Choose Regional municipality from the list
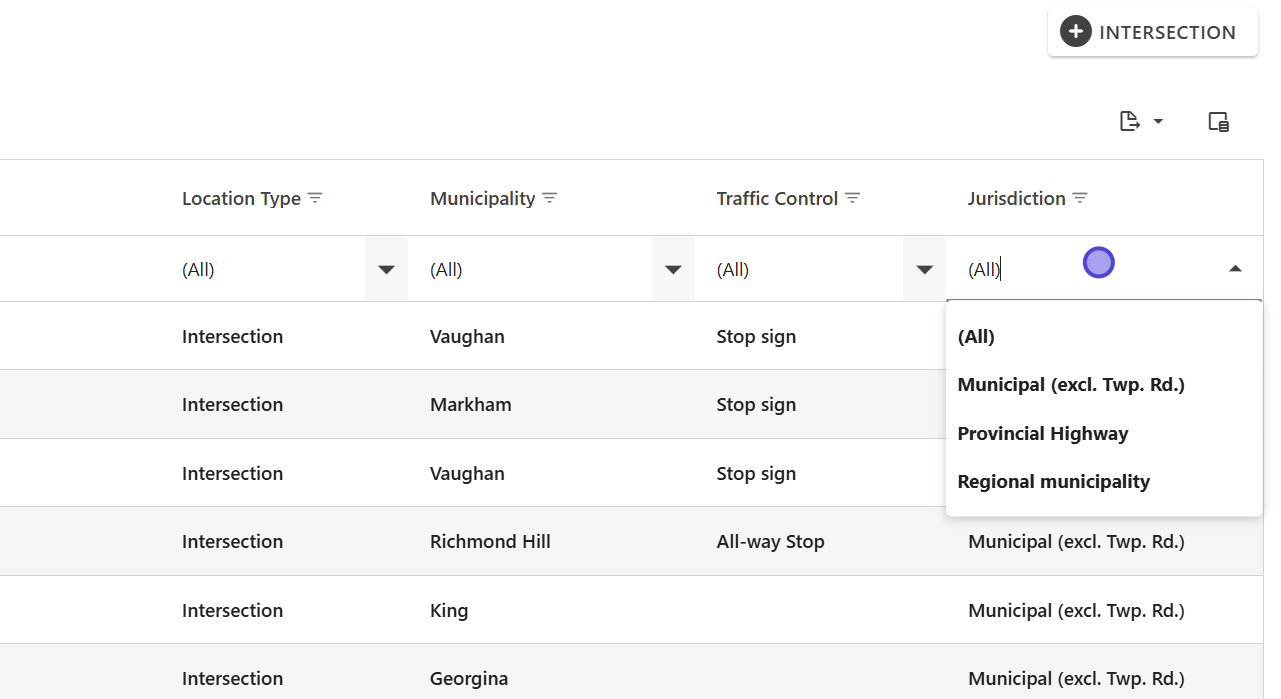1281x699 pixels. 1054,482
